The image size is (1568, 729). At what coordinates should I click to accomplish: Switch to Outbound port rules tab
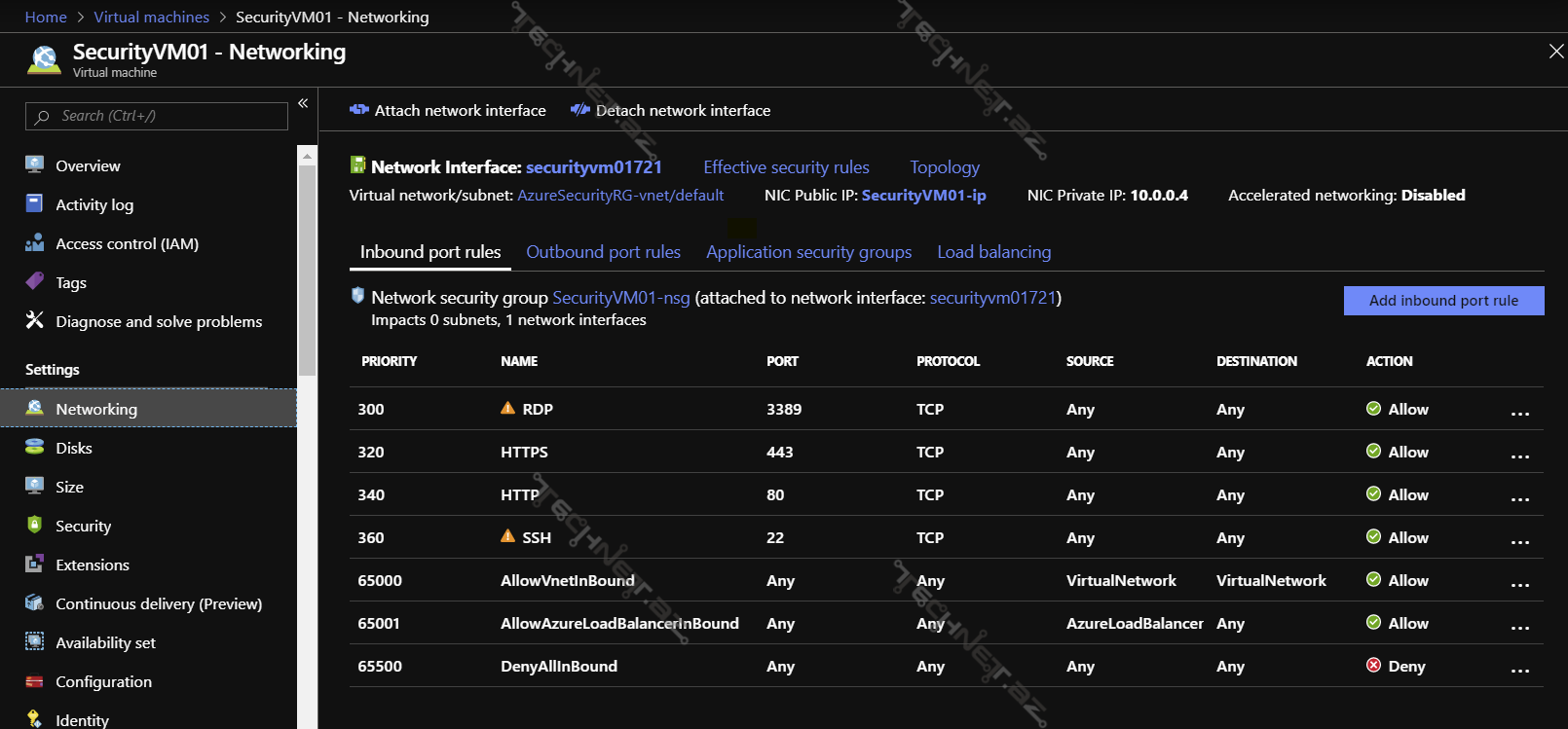603,252
